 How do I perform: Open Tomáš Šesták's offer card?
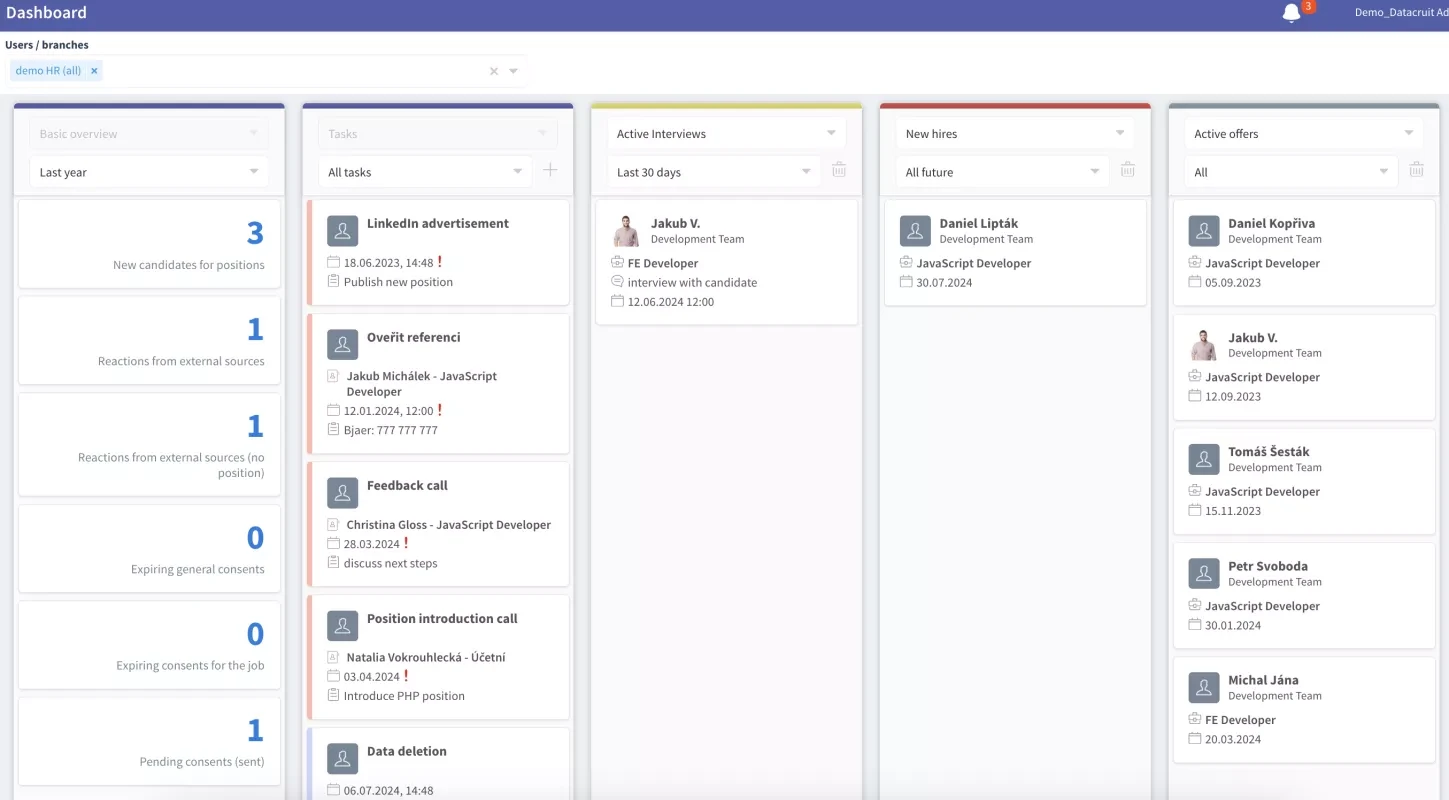pos(1303,480)
